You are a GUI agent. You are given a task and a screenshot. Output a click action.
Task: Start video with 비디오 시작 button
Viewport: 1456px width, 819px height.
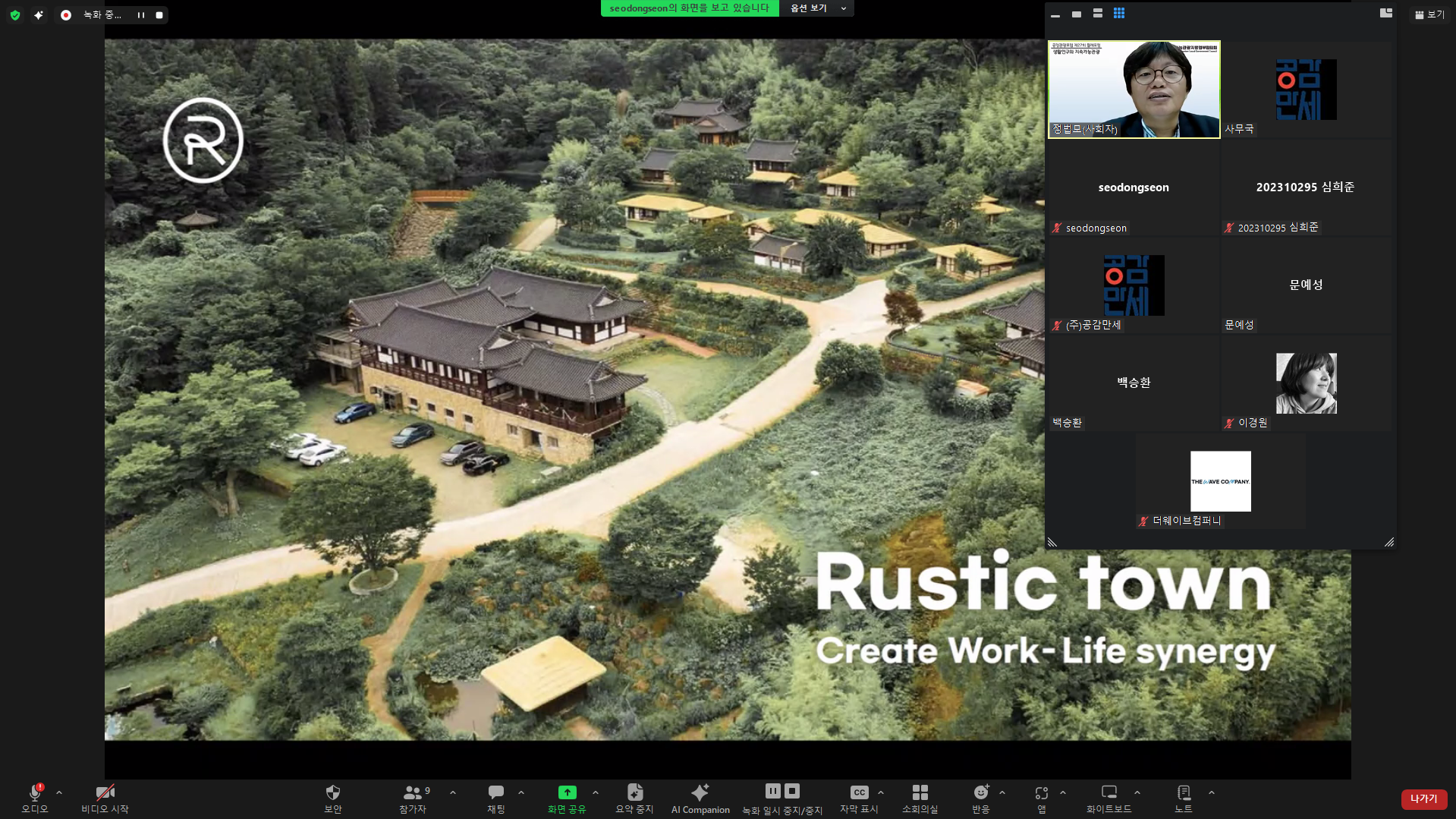coord(105,797)
